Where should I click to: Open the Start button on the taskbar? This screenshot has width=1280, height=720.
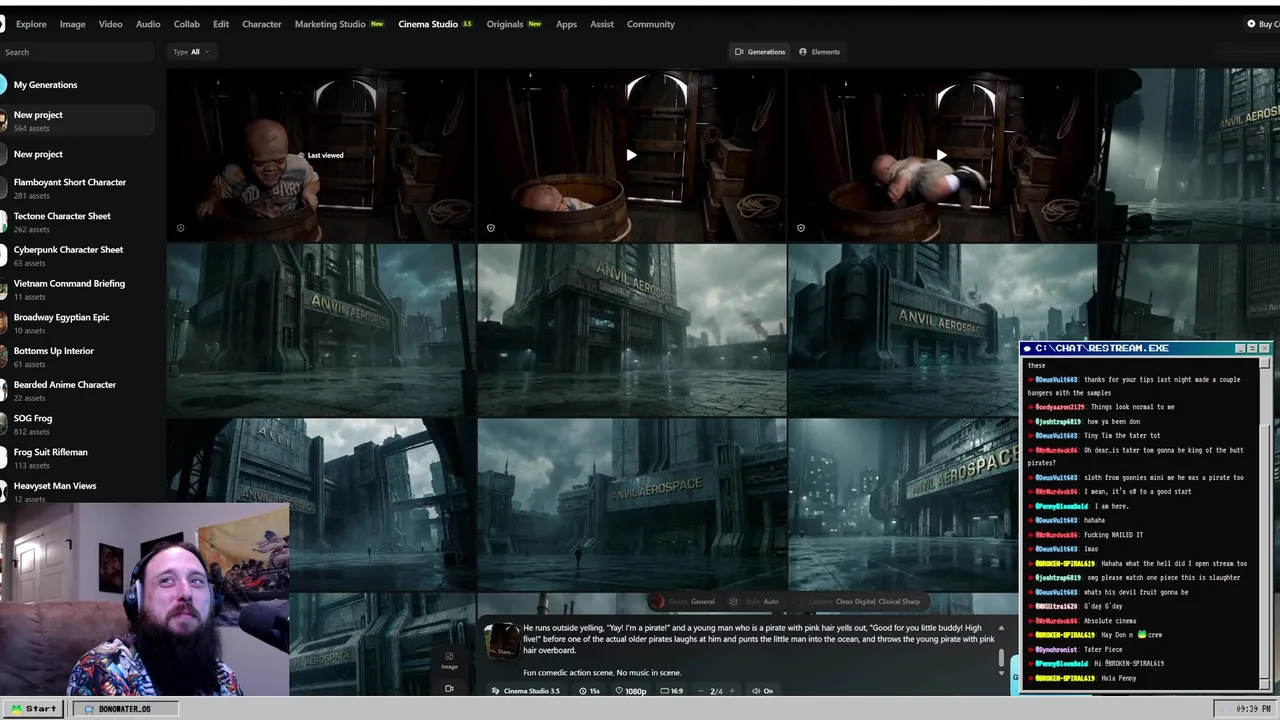click(32, 709)
